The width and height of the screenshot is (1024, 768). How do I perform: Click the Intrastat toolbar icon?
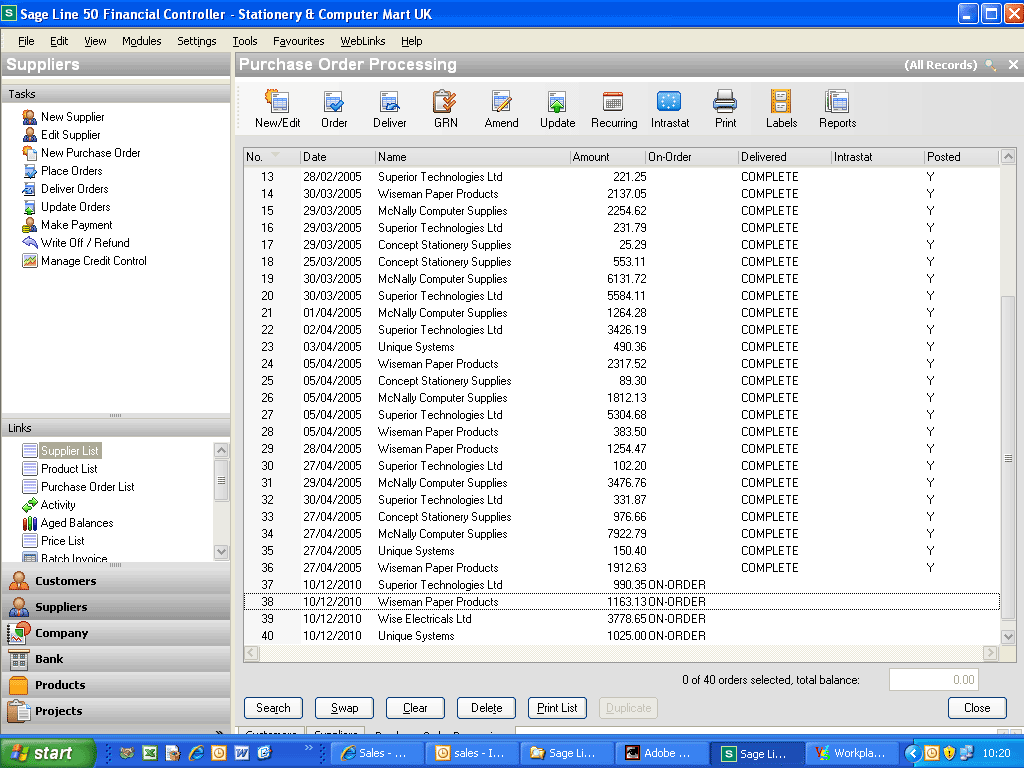[x=670, y=108]
